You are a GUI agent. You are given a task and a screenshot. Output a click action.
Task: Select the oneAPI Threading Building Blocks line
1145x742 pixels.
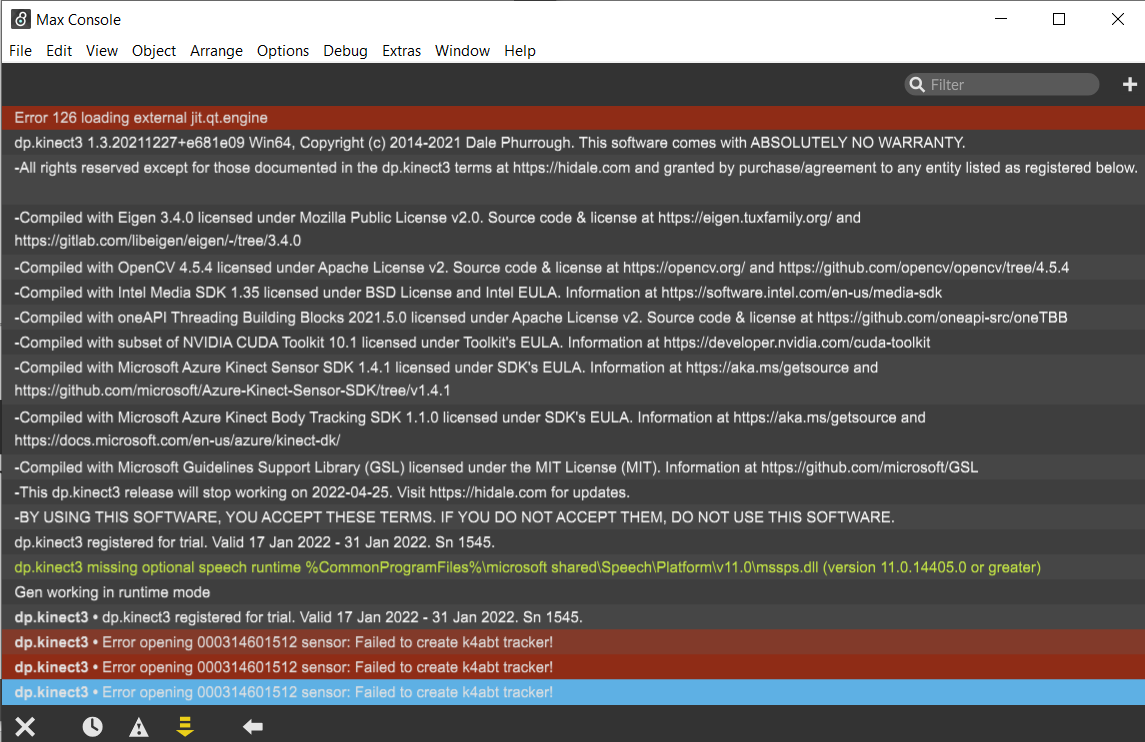pos(573,318)
